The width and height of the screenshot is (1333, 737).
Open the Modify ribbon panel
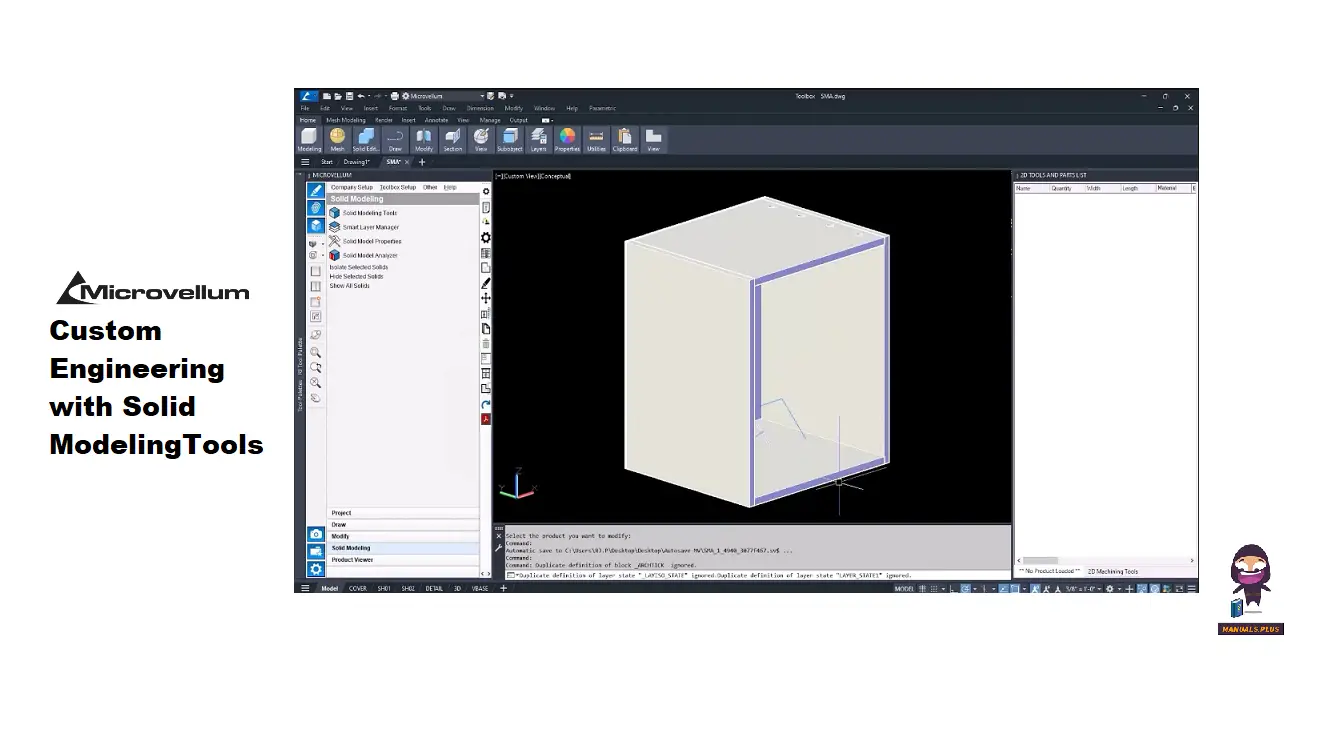424,140
